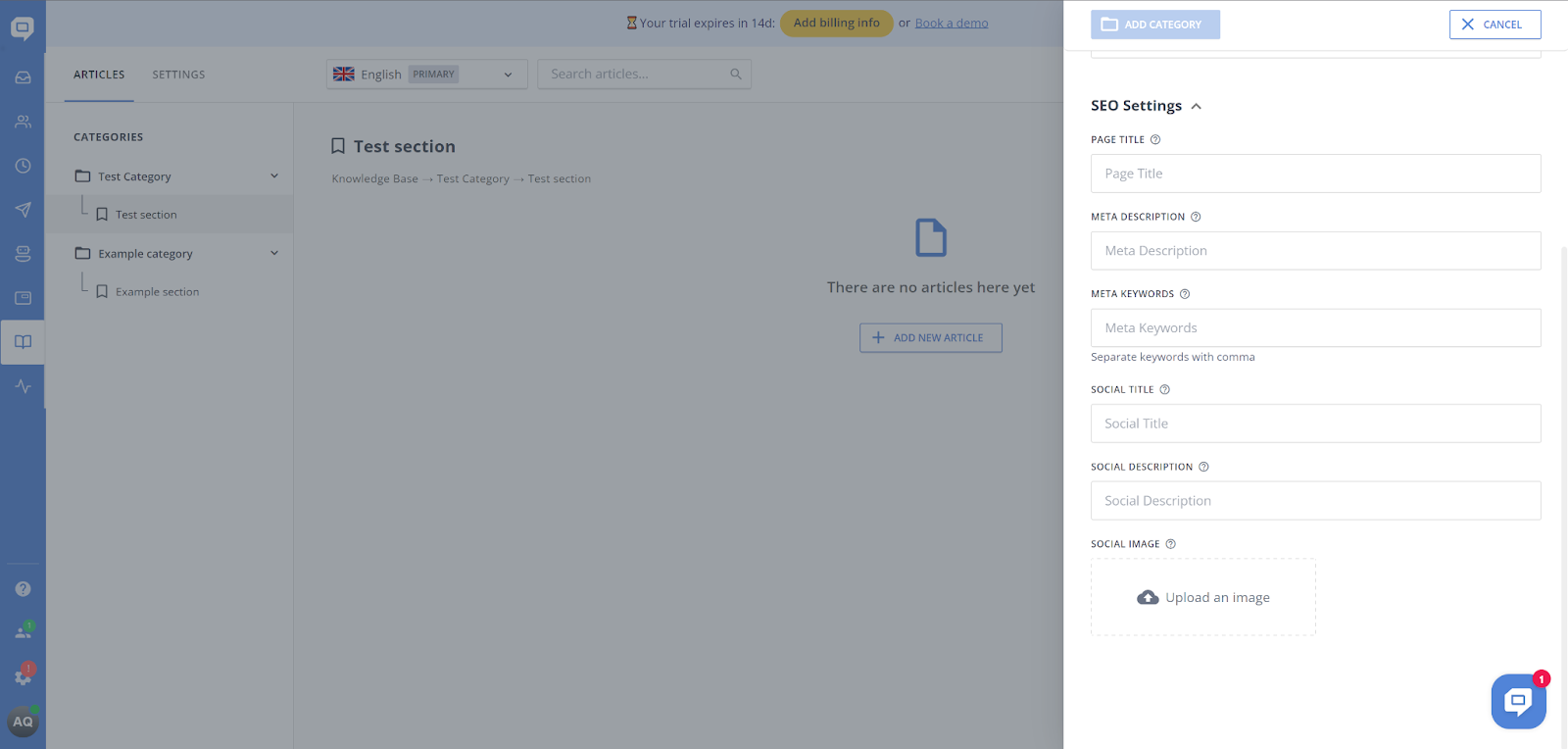
Task: Switch to the Settings tab
Action: coord(178,75)
